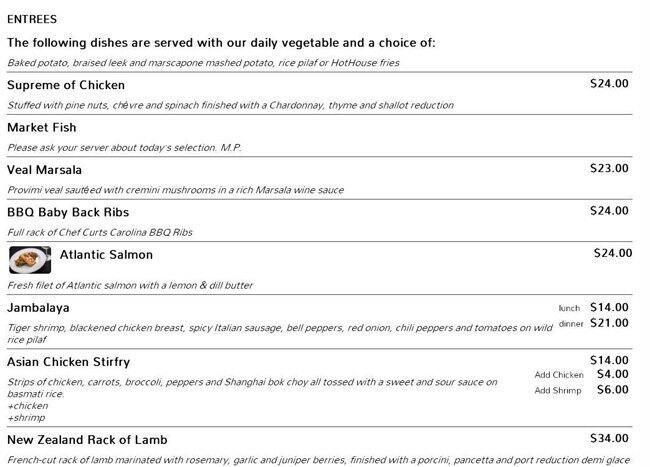The width and height of the screenshot is (650, 467).
Task: Open the Atlantic Salmon dish title
Action: [x=106, y=255]
